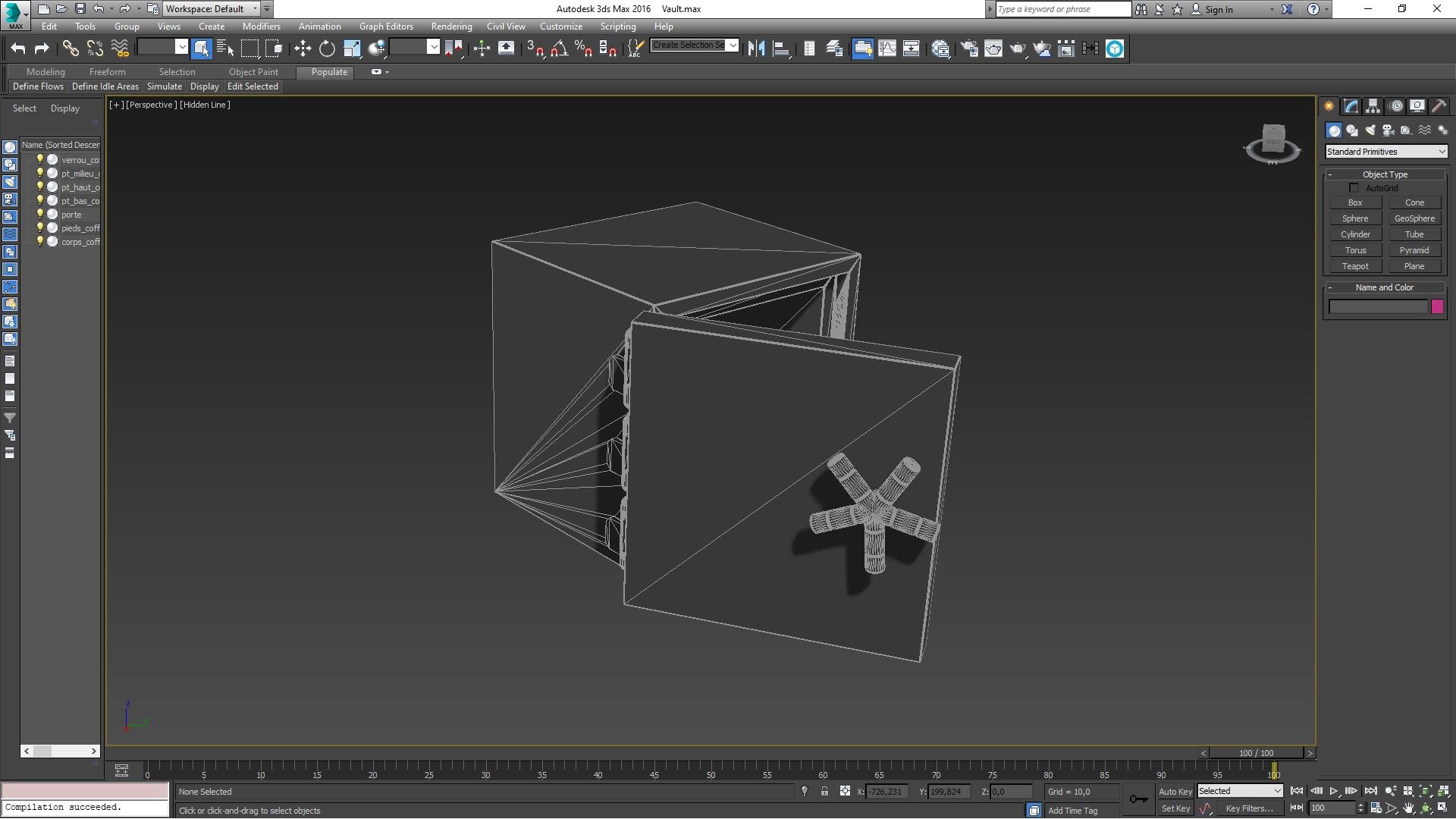The image size is (1456, 819).
Task: Open the Hierarchy panel icon
Action: click(x=1373, y=106)
